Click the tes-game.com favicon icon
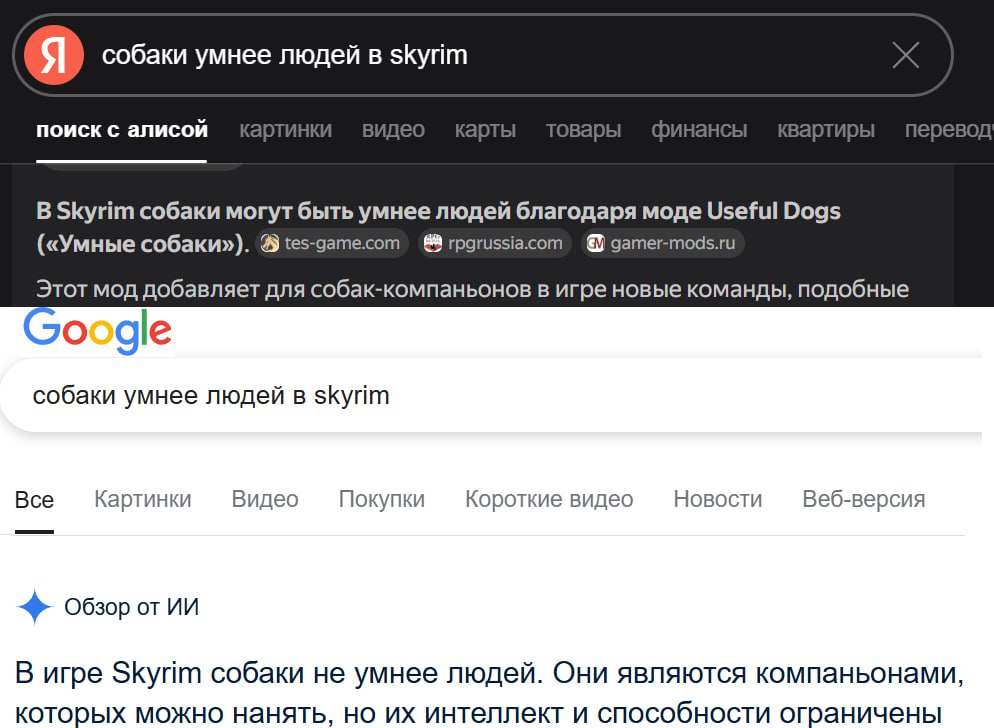This screenshot has width=994, height=728. (x=270, y=243)
